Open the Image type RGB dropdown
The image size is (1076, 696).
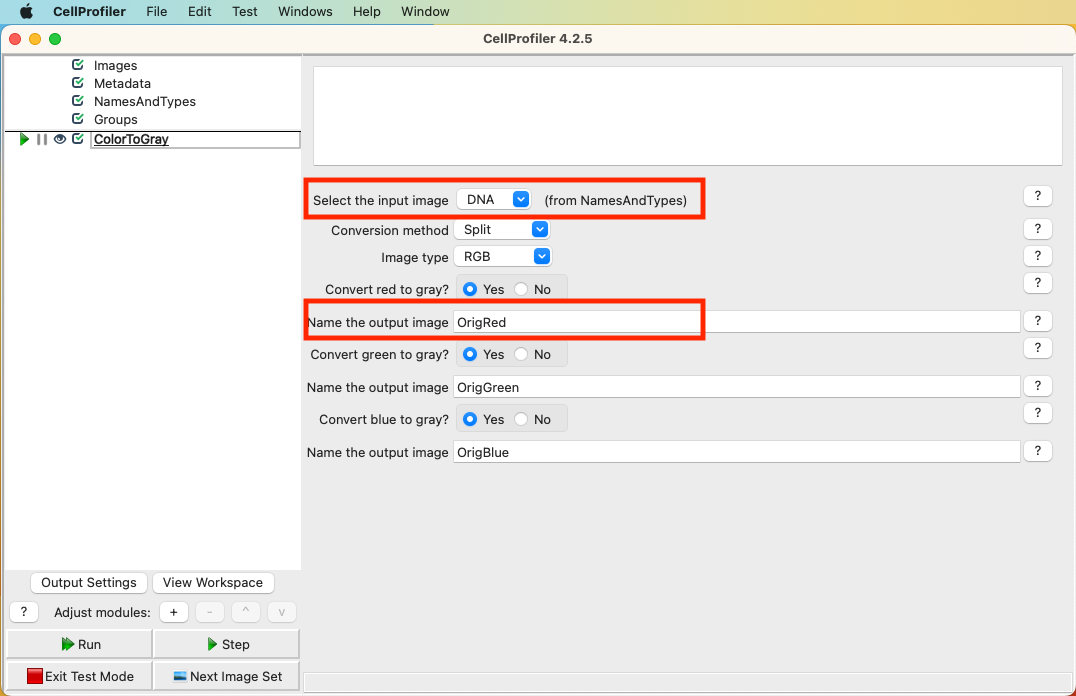tap(502, 257)
